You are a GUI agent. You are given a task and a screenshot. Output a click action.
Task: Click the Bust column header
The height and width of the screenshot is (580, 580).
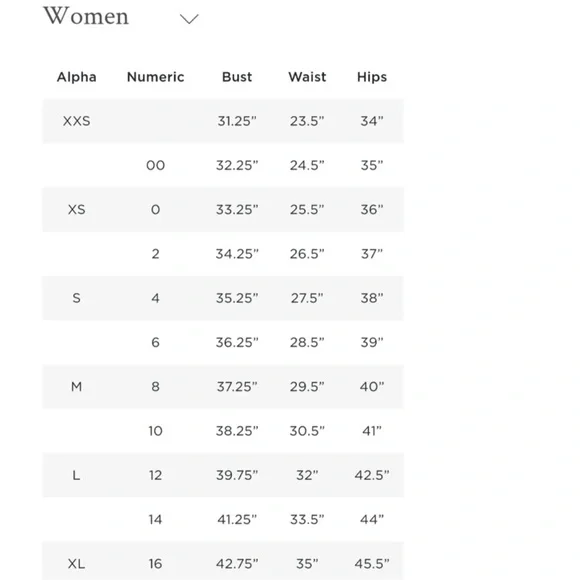[237, 77]
